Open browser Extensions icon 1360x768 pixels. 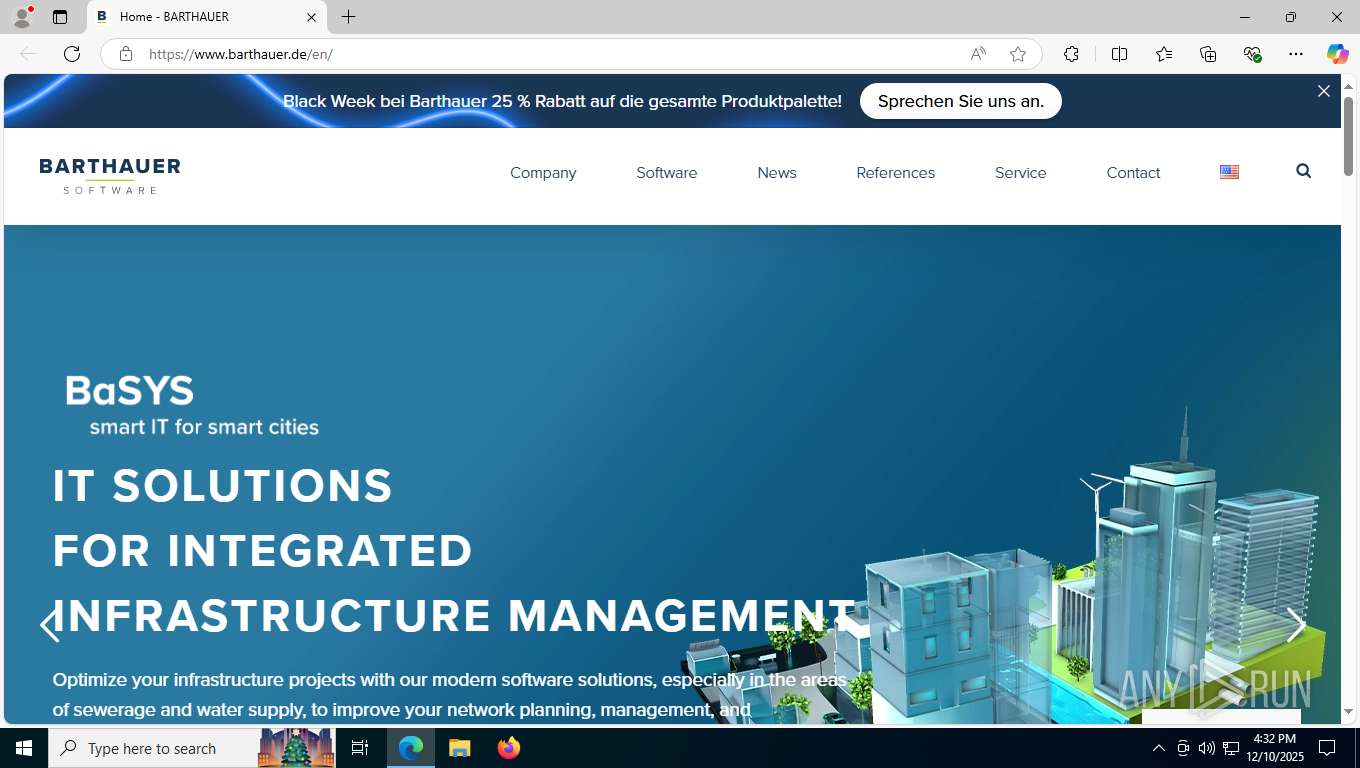coord(1071,54)
